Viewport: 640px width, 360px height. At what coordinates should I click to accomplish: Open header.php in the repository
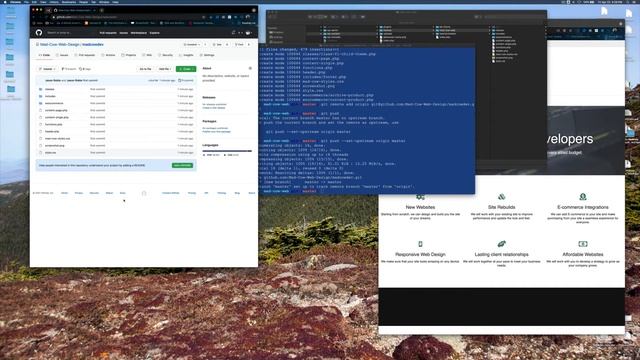click(x=52, y=131)
